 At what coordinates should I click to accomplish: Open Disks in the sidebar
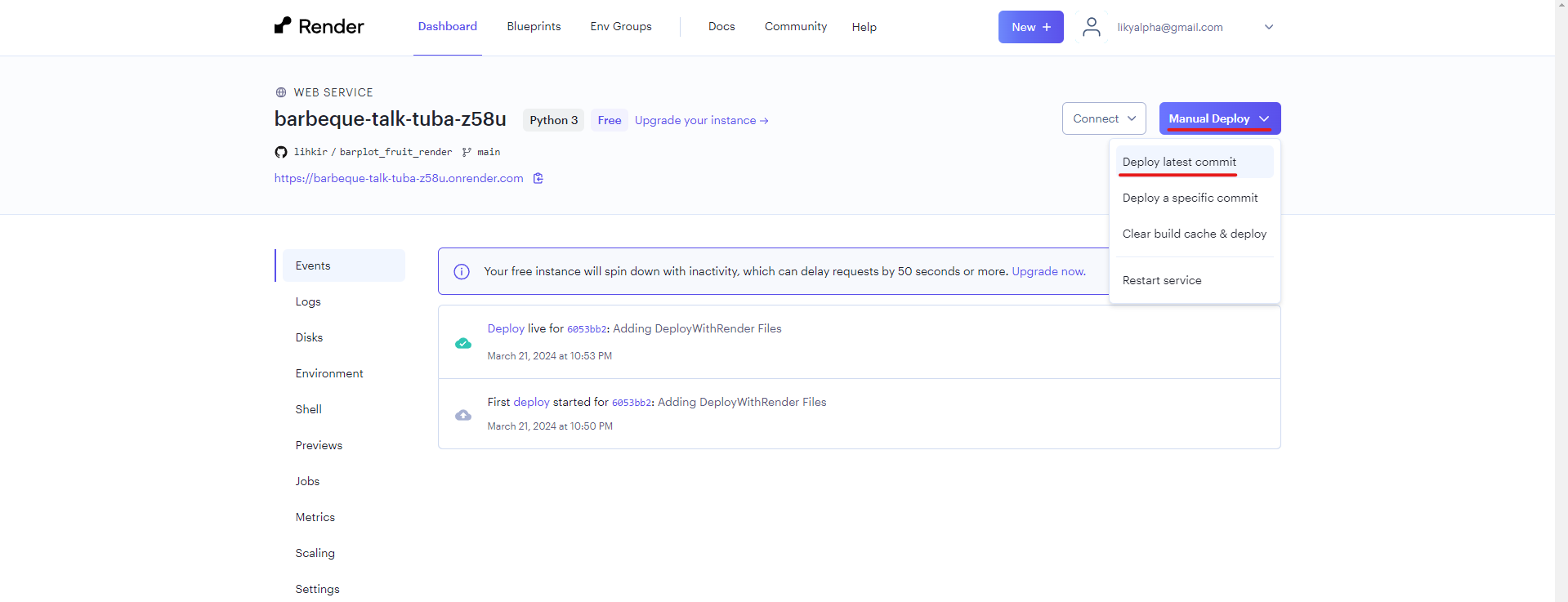[x=309, y=337]
